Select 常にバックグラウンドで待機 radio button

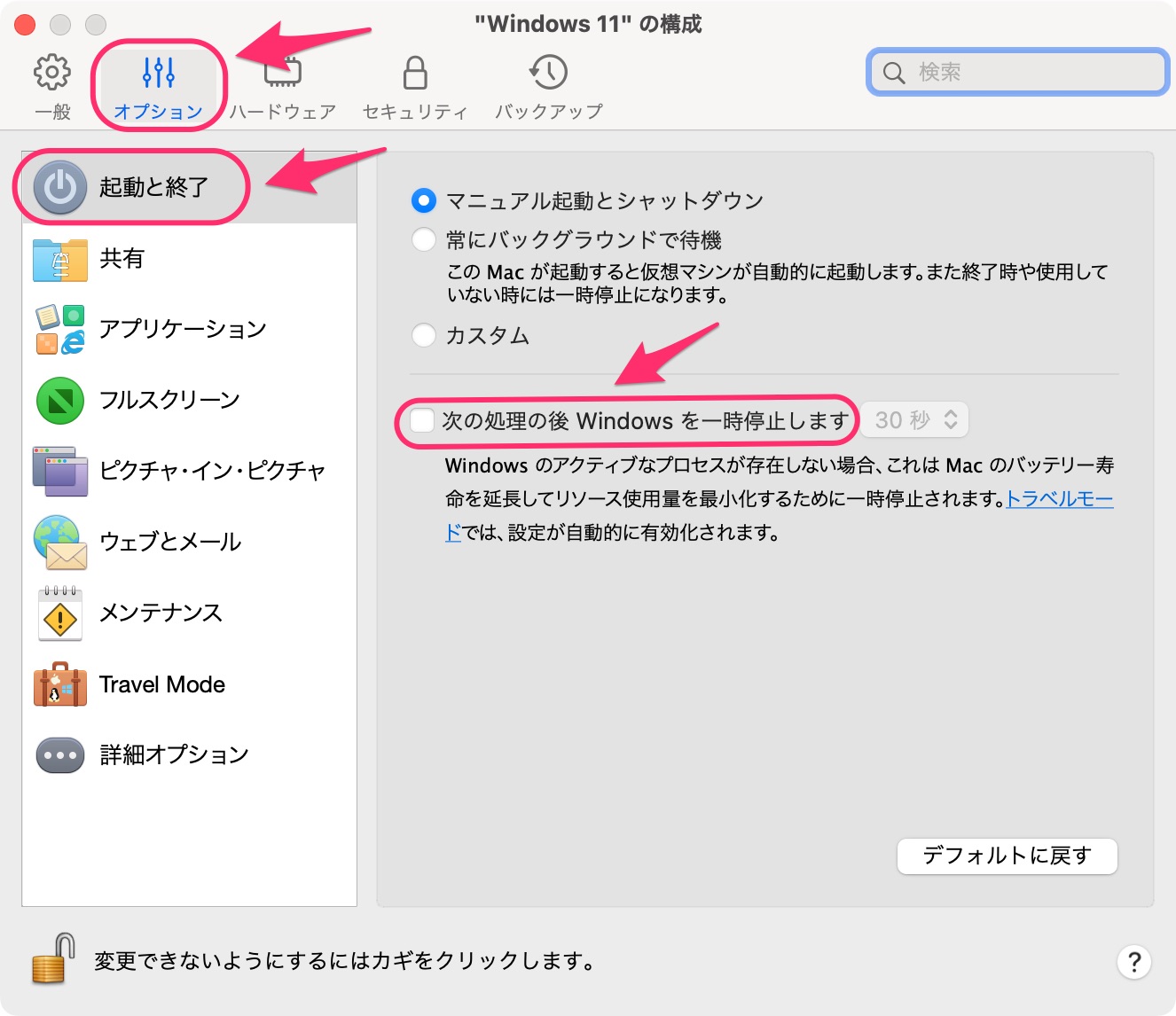(424, 239)
